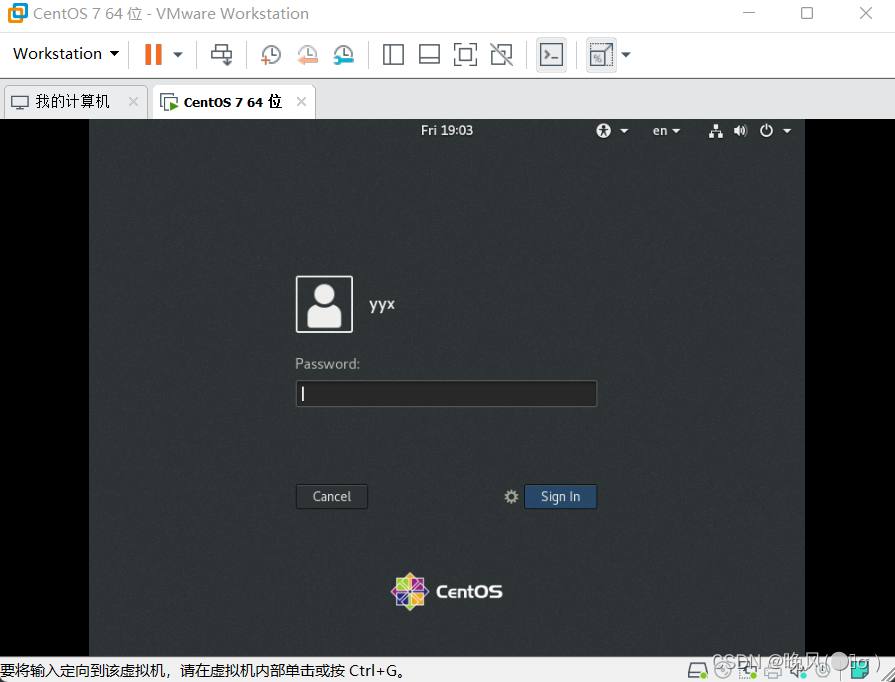The width and height of the screenshot is (895, 682).
Task: Open the en keyboard layout menu
Action: tap(666, 131)
